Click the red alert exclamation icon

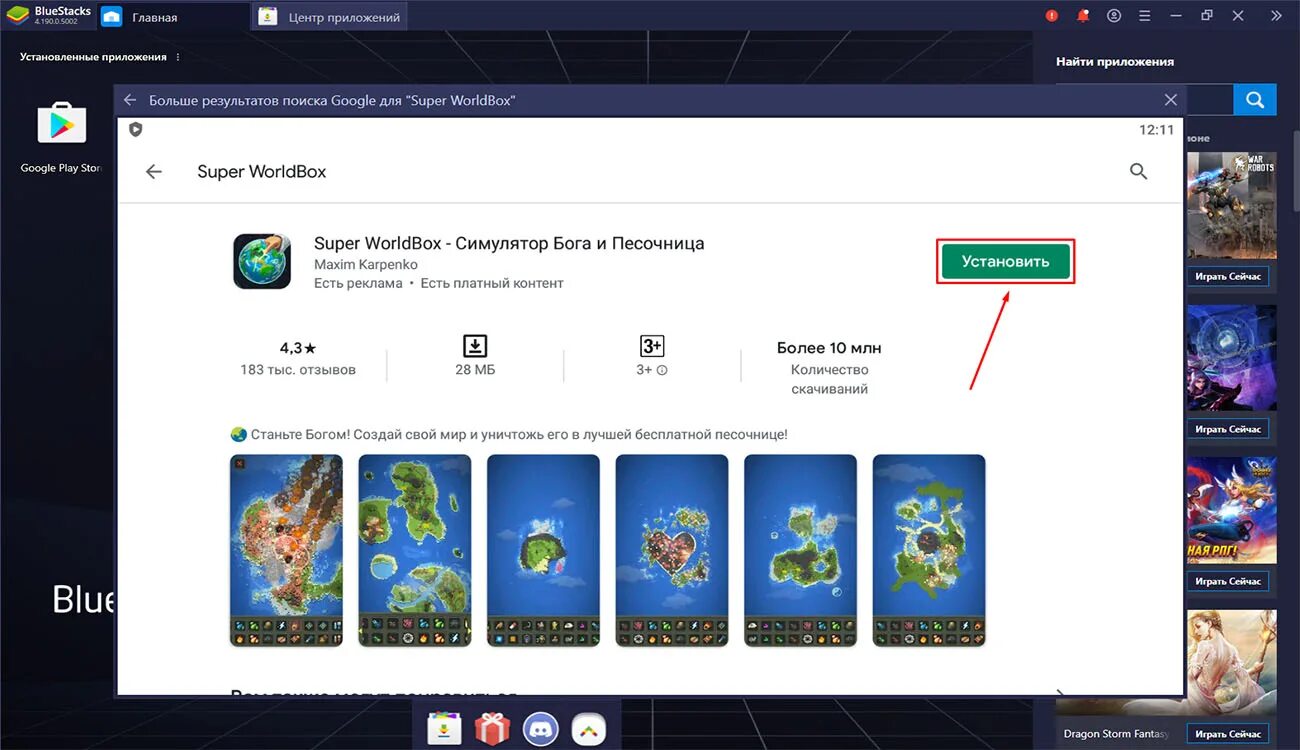[x=1052, y=16]
